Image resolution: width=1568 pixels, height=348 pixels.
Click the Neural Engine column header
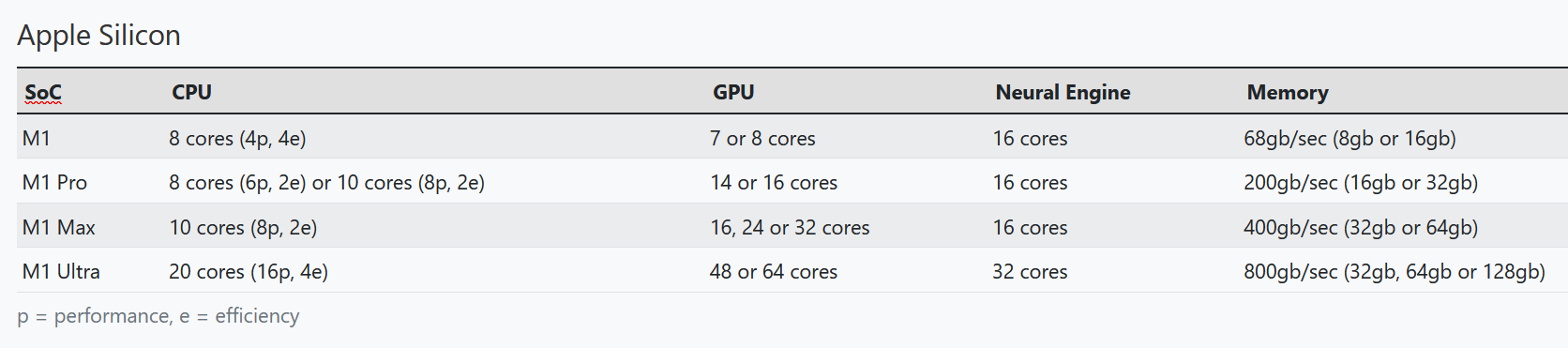tap(1063, 92)
